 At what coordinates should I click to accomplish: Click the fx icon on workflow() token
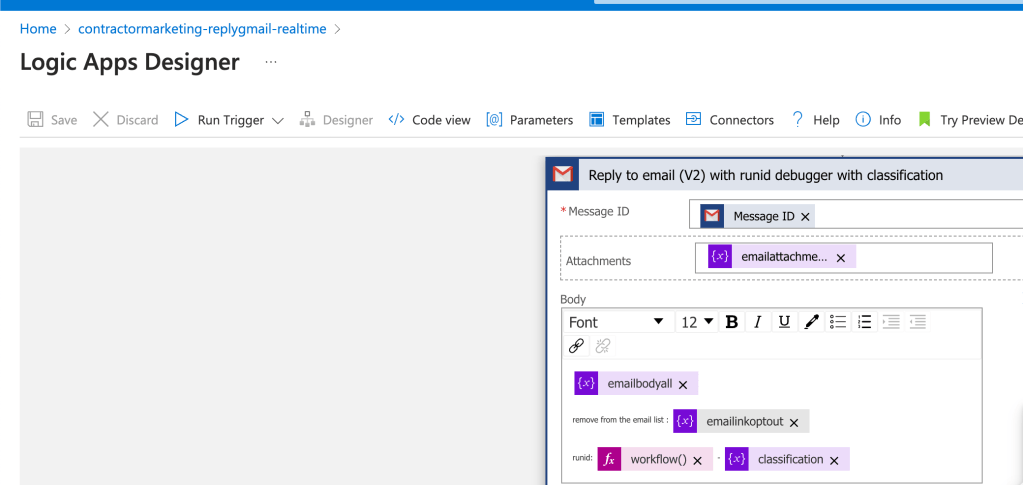click(609, 459)
